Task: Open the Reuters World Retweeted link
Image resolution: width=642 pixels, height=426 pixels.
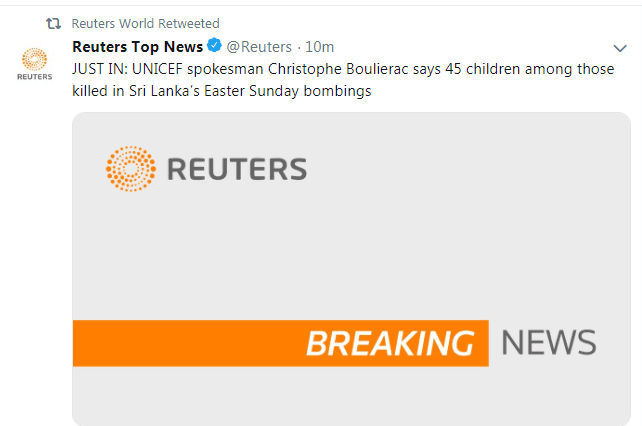Action: 145,24
